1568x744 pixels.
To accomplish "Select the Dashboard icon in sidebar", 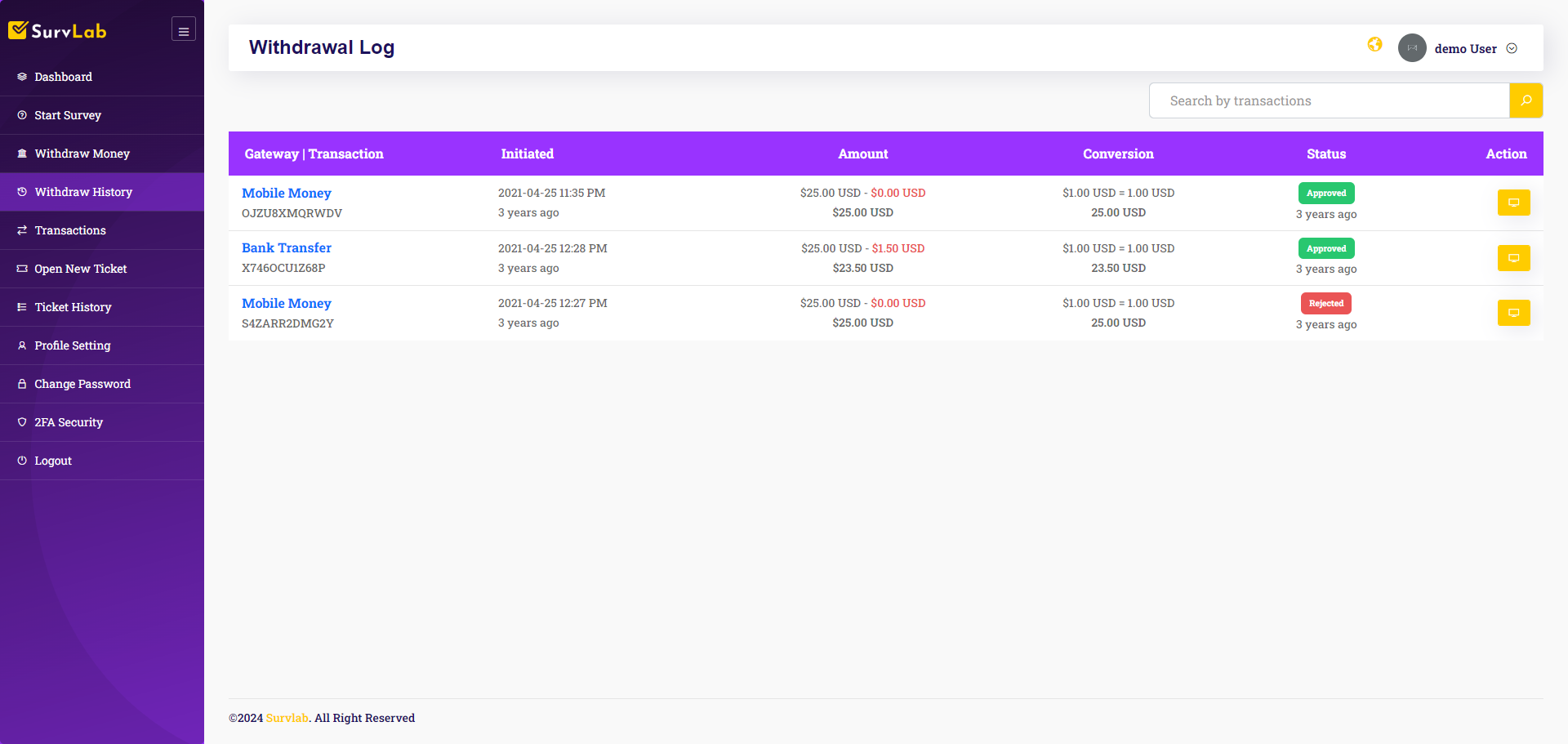I will pos(22,76).
